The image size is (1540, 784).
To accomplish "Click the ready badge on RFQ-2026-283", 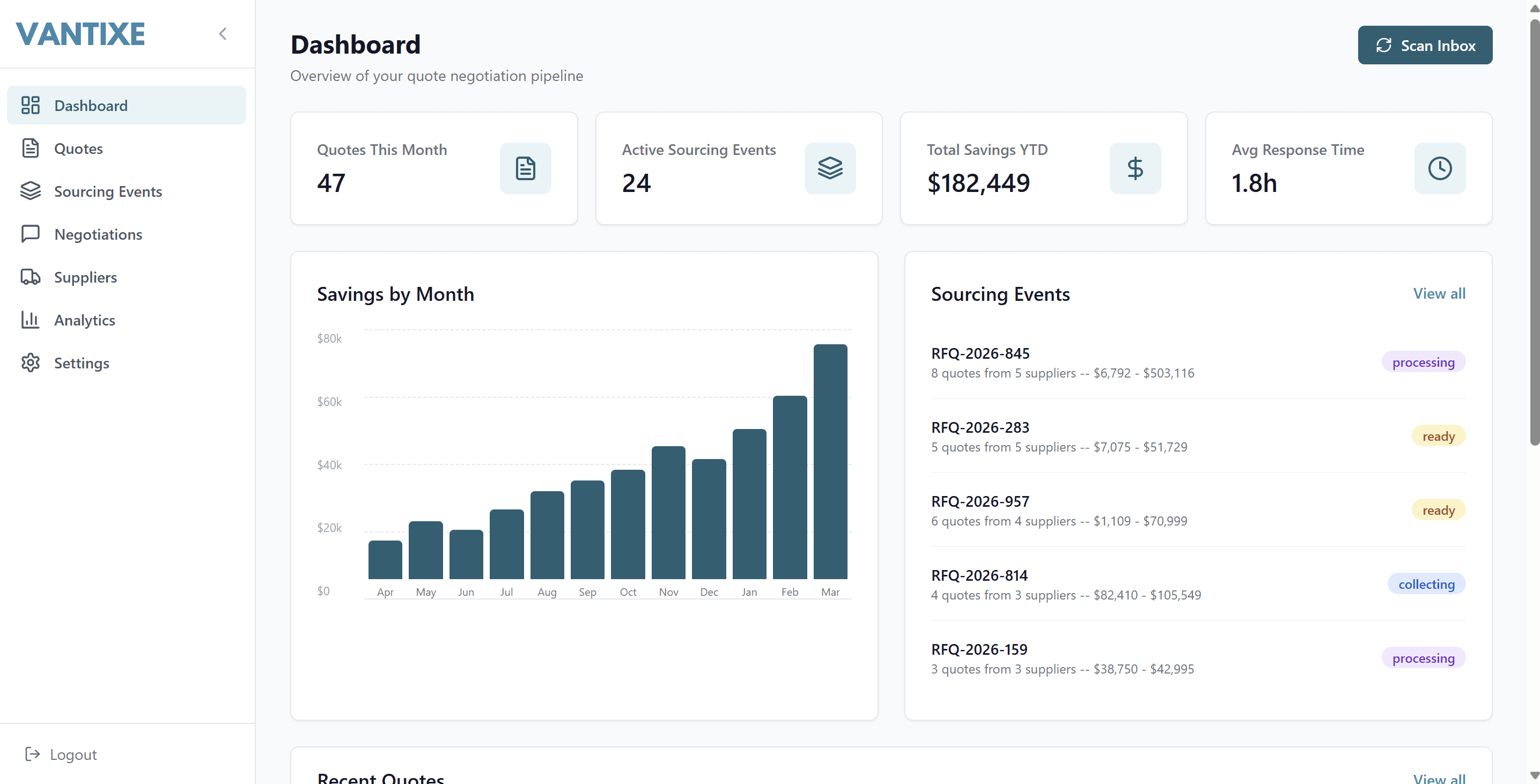I will click(x=1438, y=436).
